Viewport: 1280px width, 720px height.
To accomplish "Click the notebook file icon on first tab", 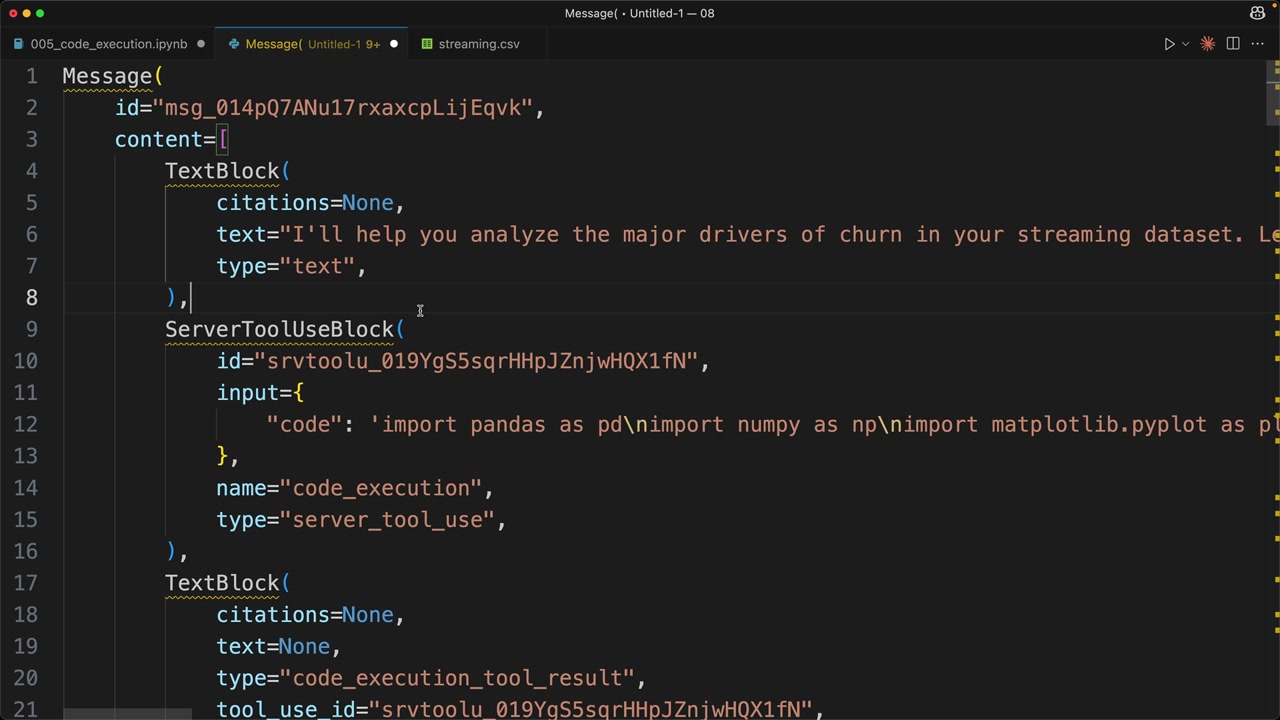I will (19, 44).
